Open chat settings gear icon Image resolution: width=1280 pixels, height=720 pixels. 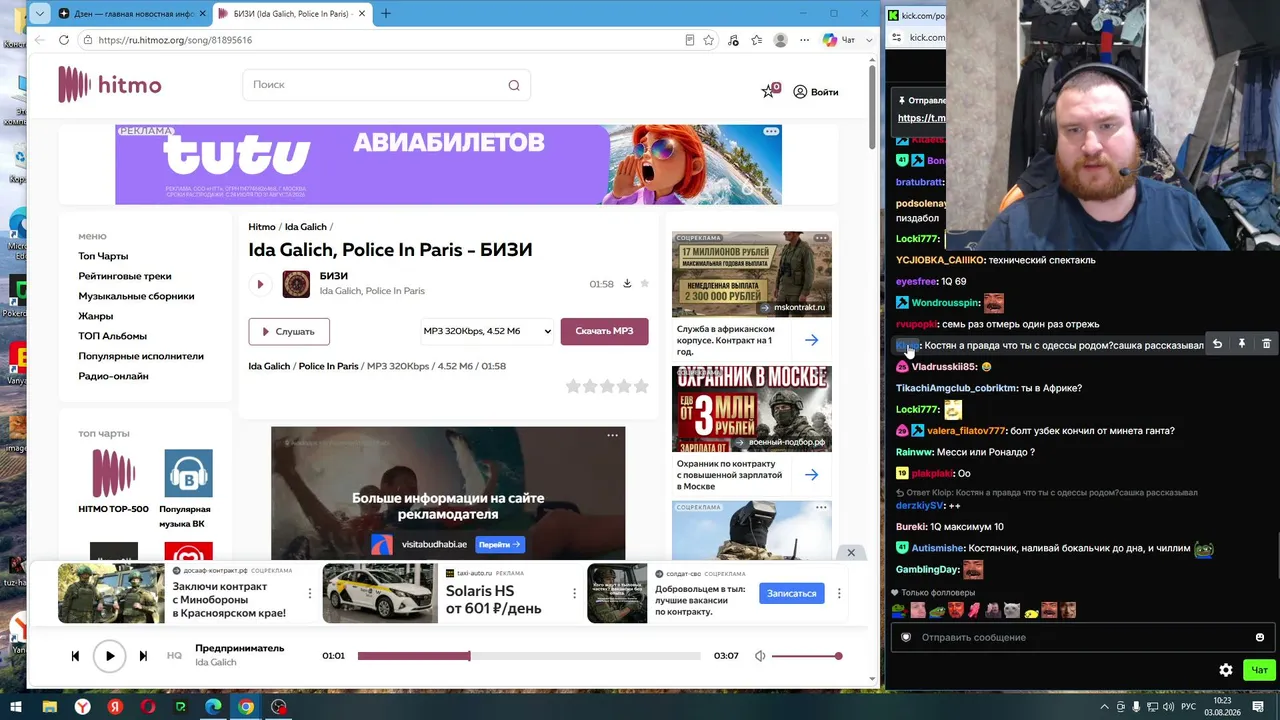tap(1226, 670)
